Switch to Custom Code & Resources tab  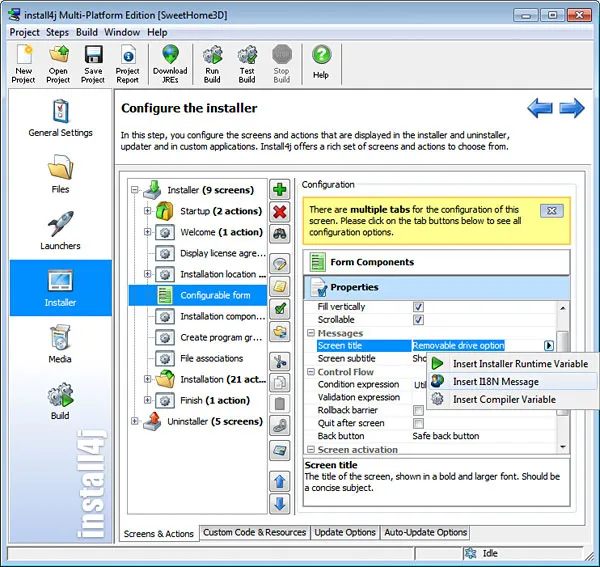(254, 533)
